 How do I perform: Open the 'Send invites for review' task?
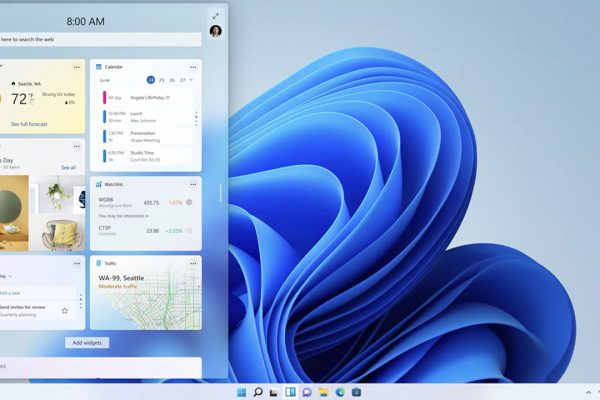click(x=38, y=311)
